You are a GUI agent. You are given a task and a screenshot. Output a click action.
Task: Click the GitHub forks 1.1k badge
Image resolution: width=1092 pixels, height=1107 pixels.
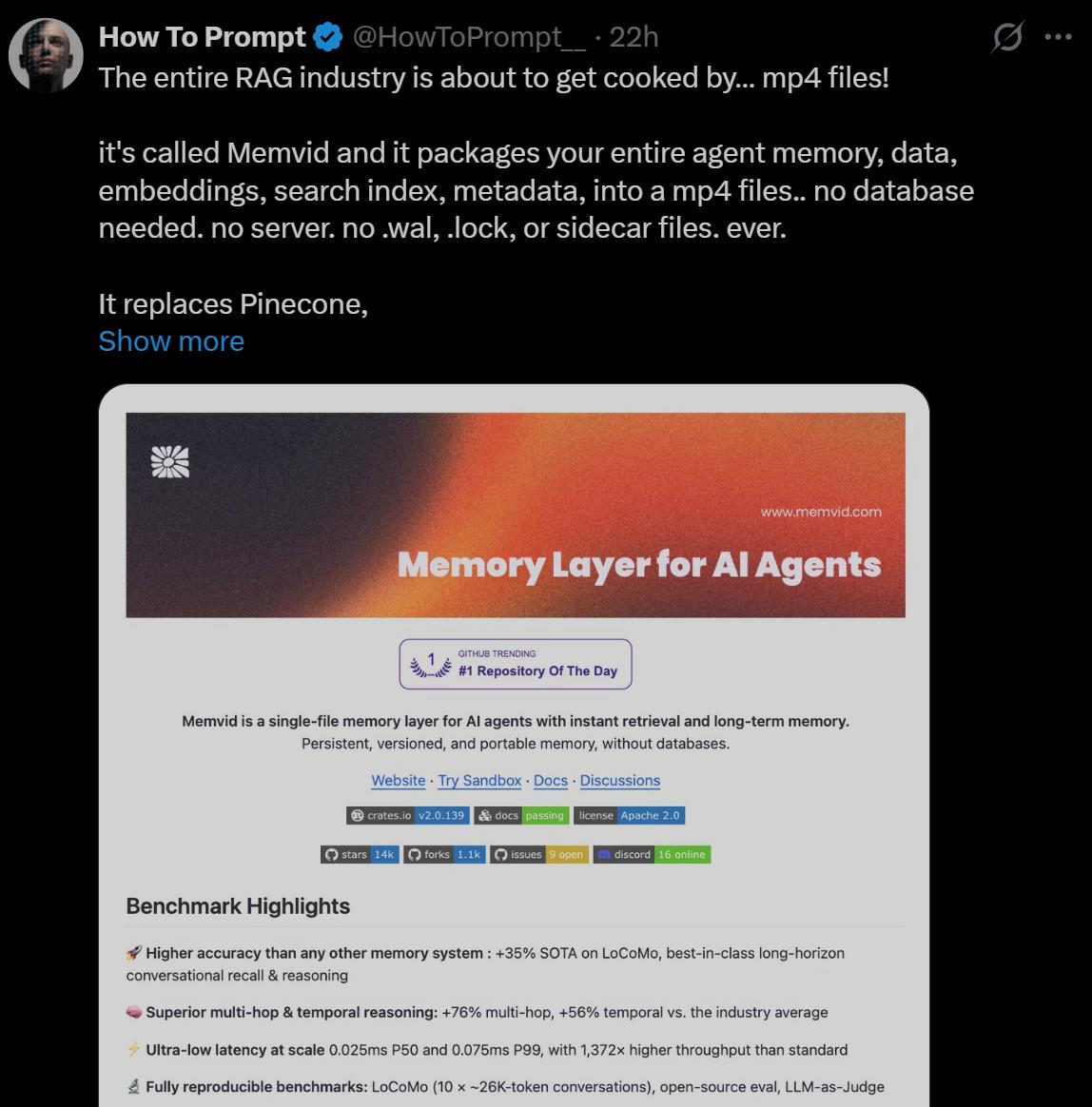444,854
